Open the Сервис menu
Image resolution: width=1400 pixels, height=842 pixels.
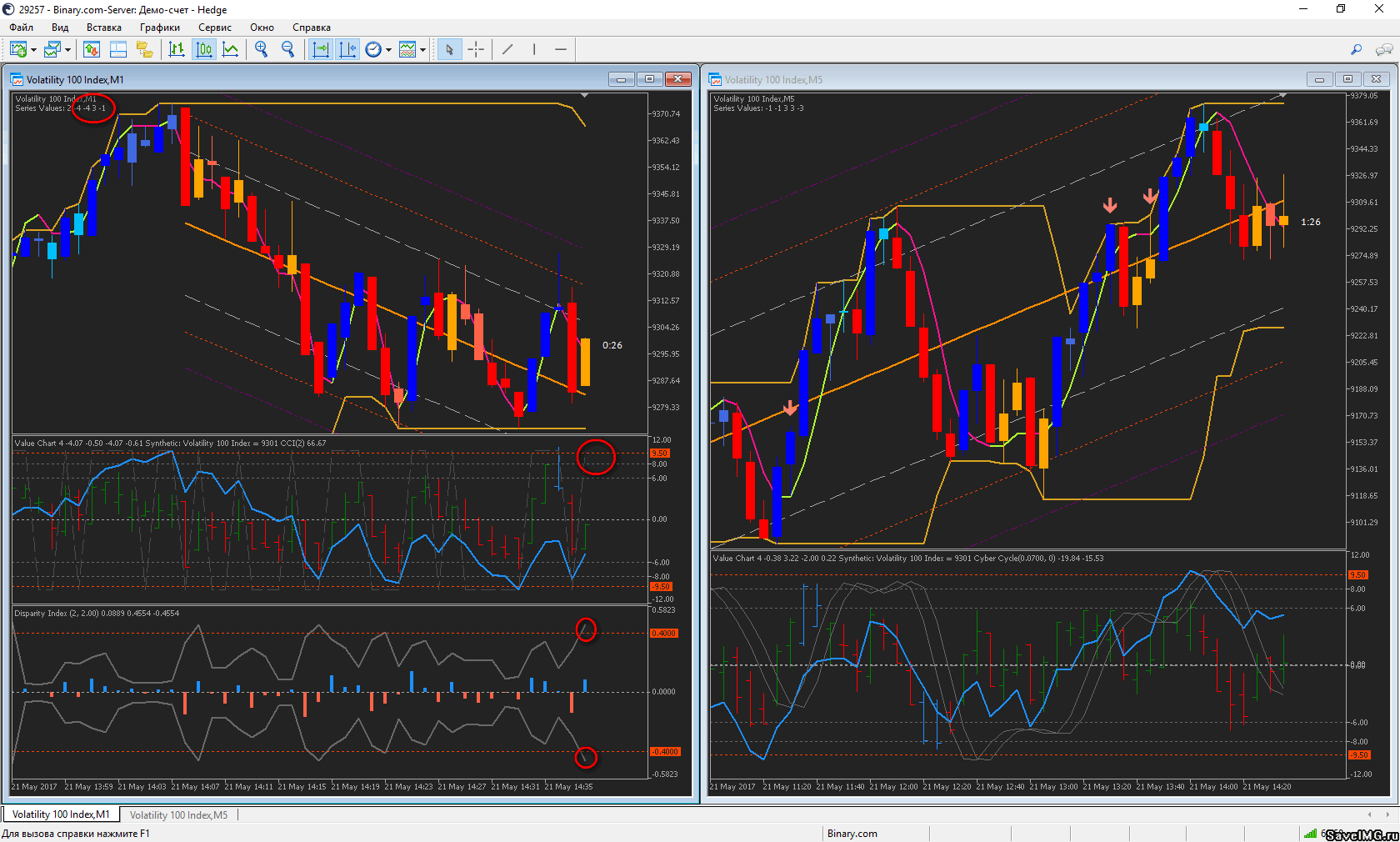coord(214,28)
